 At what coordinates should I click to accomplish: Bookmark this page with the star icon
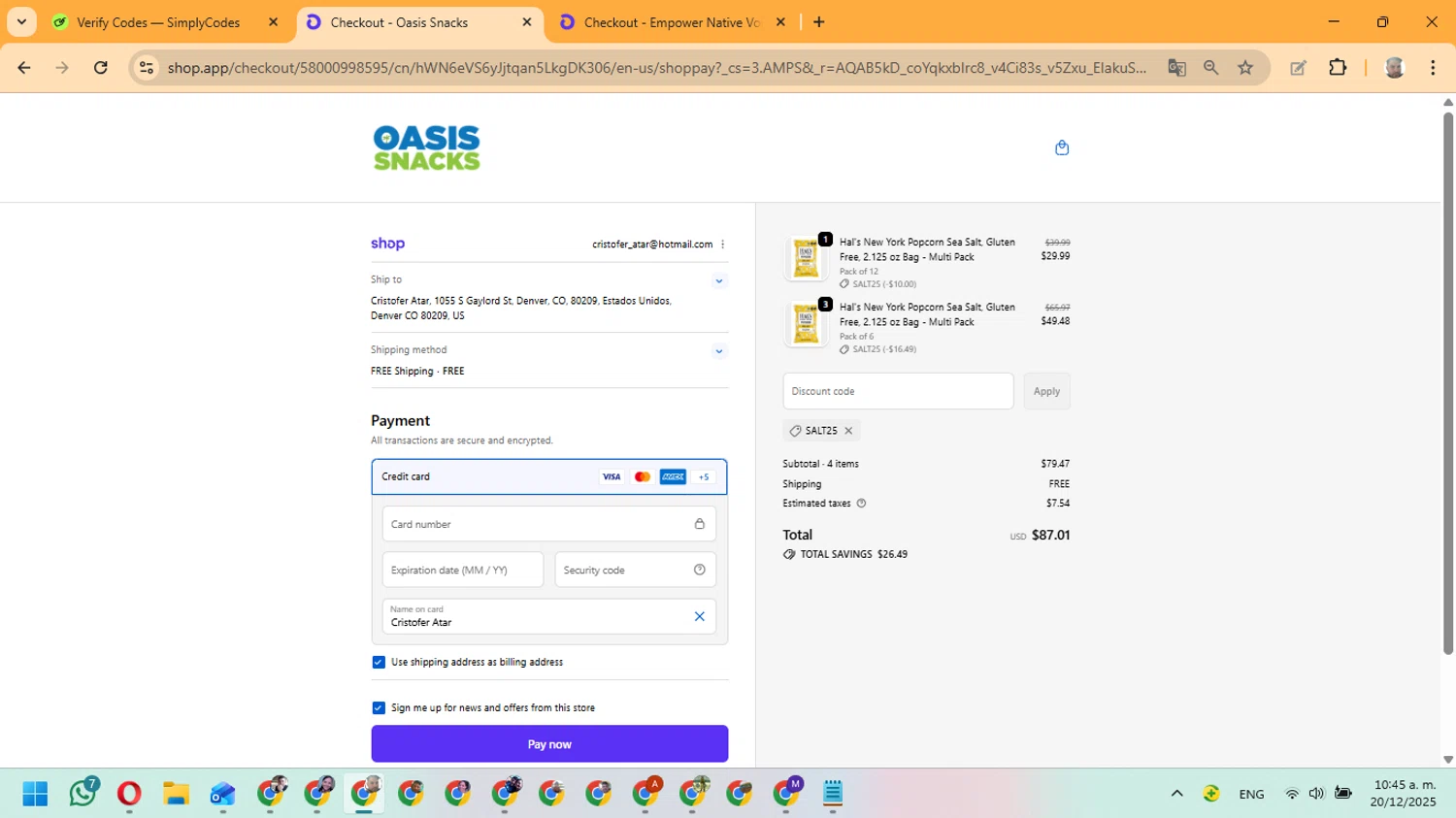coord(1245,68)
